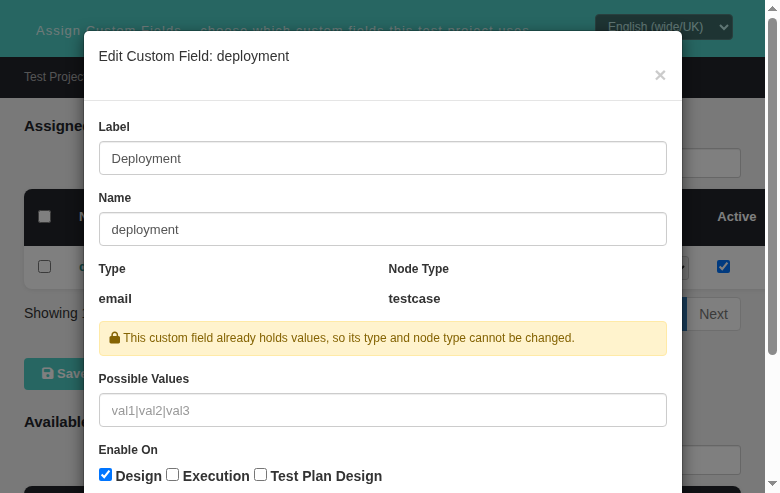Screen dimensions: 780x493
Task: Edit the Label field containing Deployment
Action: point(383,158)
